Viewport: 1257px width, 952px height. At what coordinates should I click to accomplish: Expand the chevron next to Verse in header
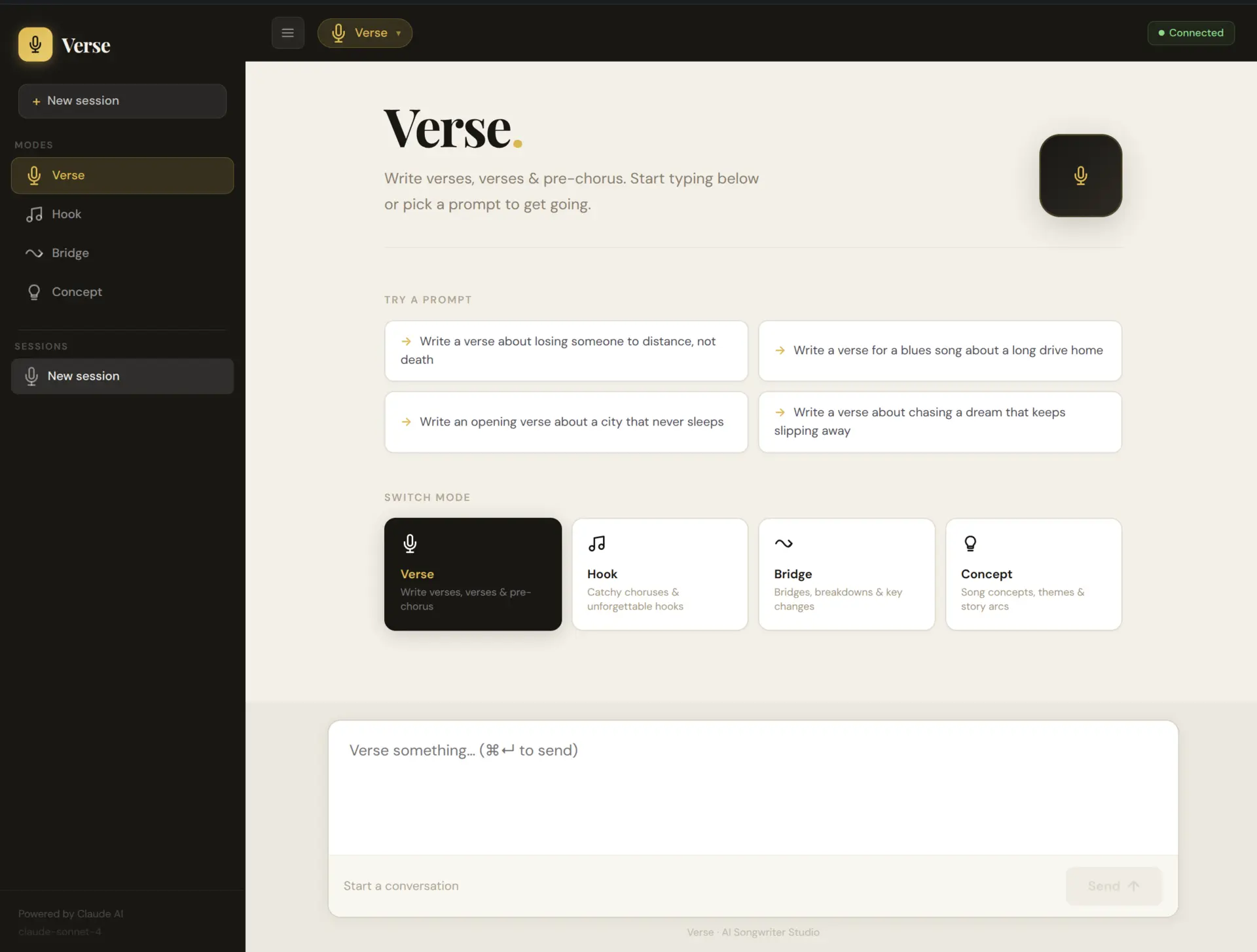tap(399, 33)
